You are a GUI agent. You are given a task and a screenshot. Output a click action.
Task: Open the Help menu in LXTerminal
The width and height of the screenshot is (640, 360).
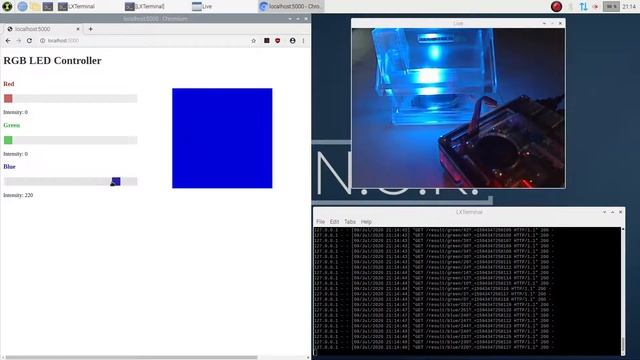point(366,222)
